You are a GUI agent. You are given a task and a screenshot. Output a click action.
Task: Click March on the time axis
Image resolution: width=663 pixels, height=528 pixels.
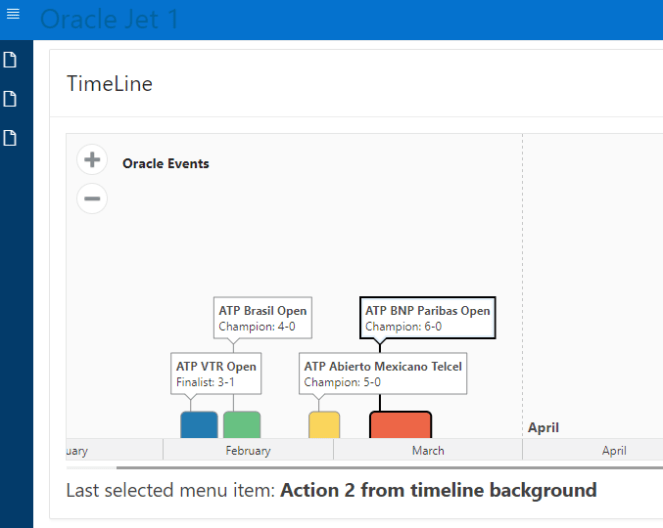[x=428, y=451]
